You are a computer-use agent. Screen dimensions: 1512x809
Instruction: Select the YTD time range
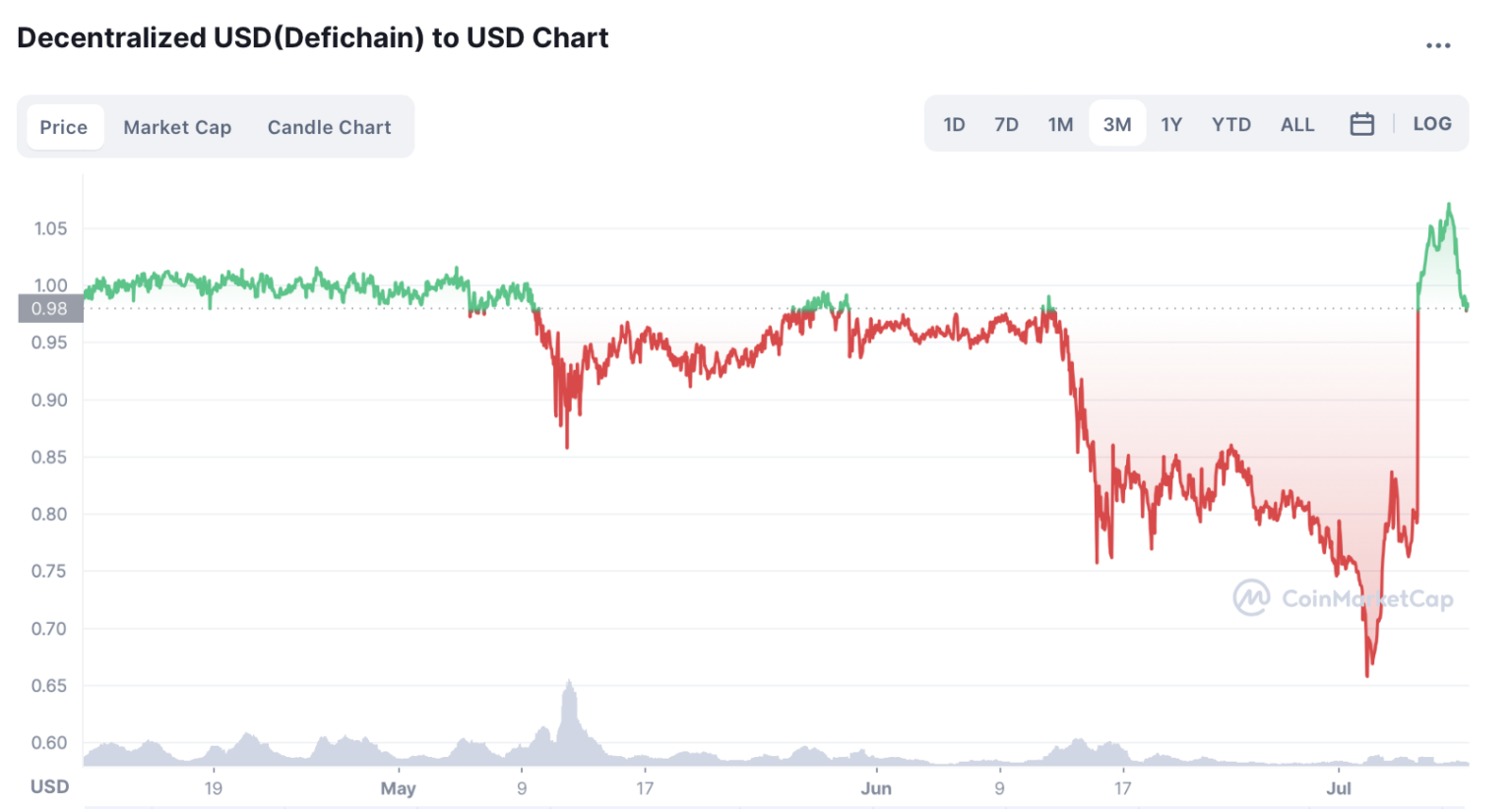click(1230, 124)
